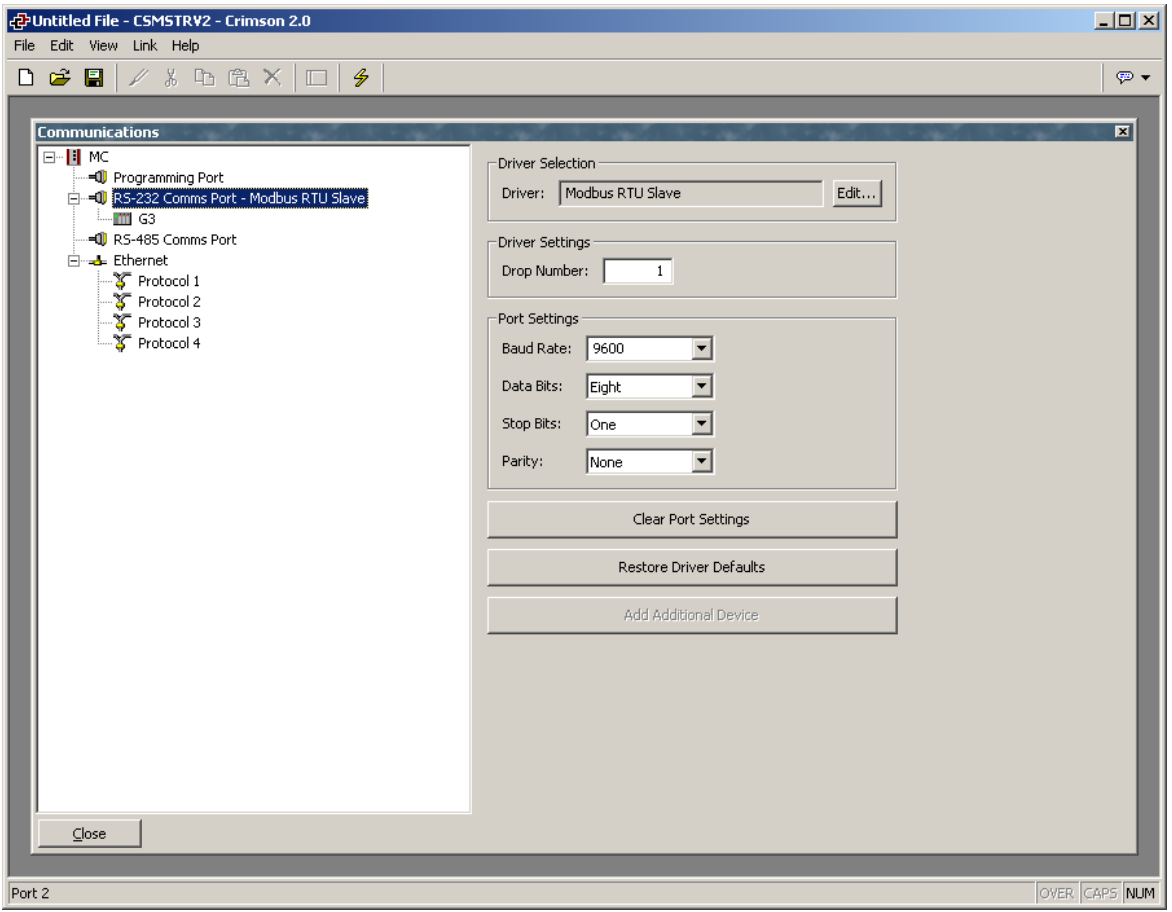
Task: Click the Ethernet tree label
Action: (x=141, y=260)
